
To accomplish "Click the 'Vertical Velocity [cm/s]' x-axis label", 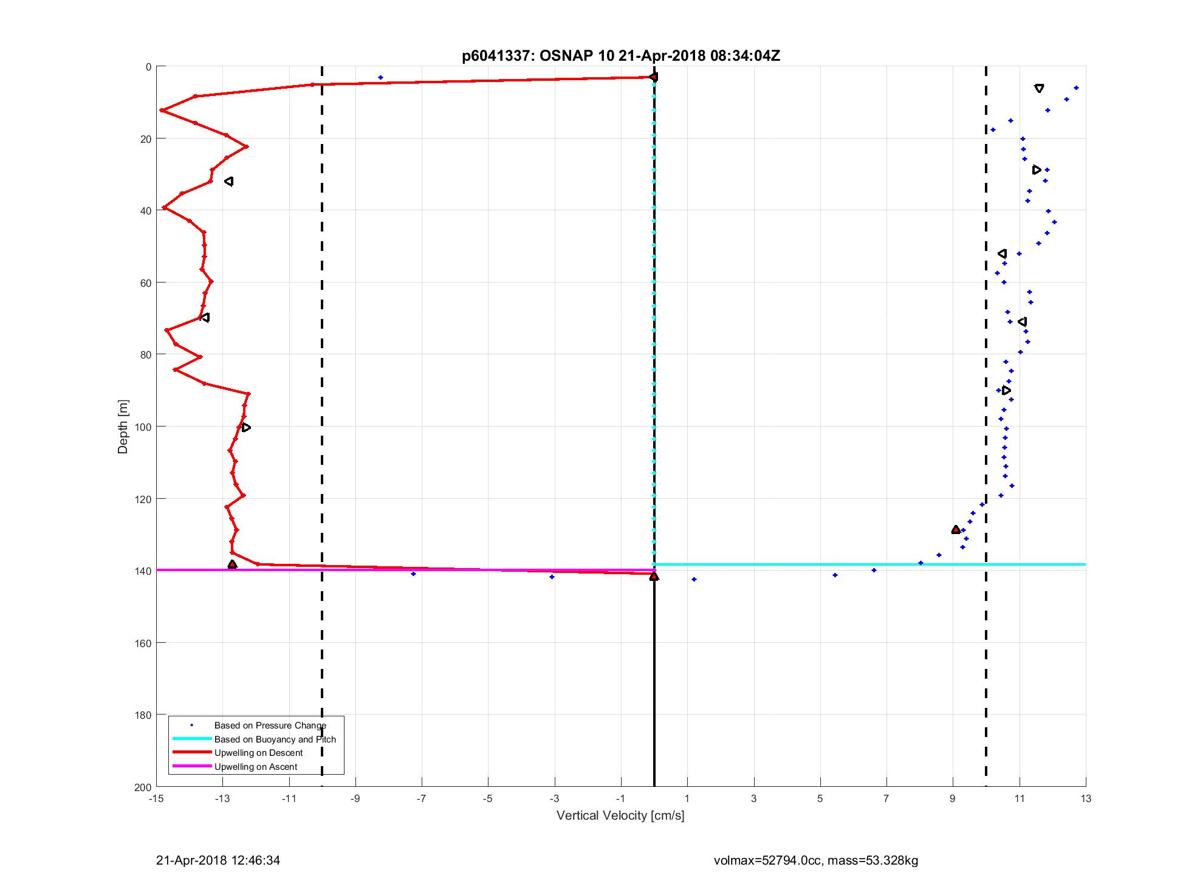I will pos(620,816).
